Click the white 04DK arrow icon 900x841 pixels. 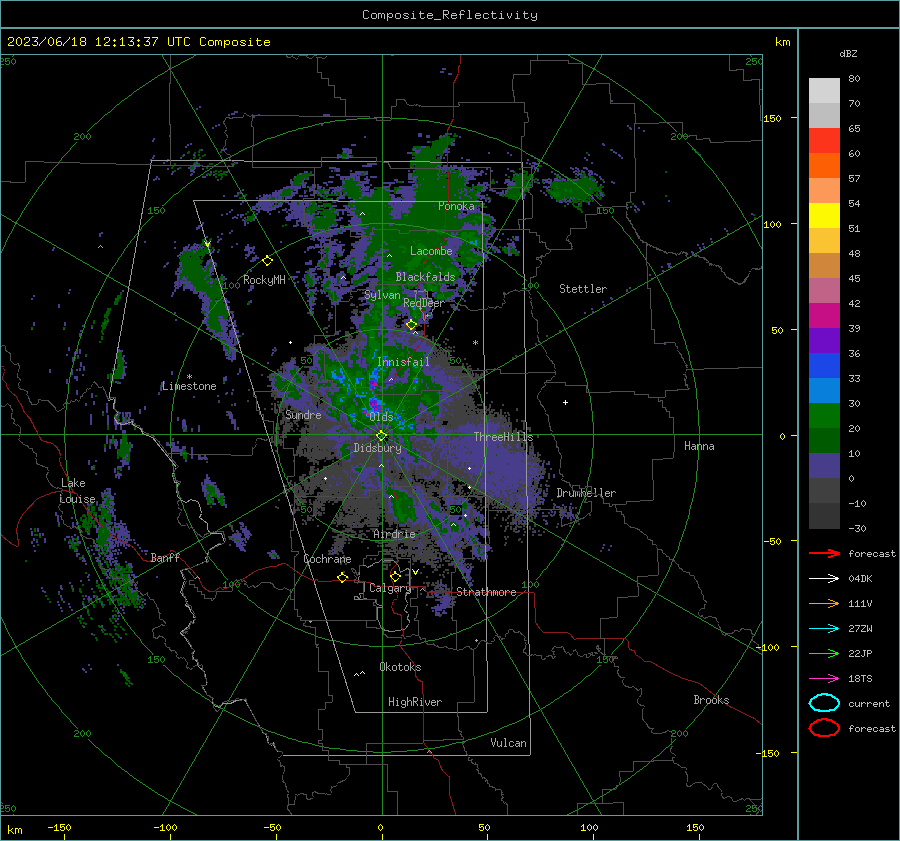[x=824, y=579]
